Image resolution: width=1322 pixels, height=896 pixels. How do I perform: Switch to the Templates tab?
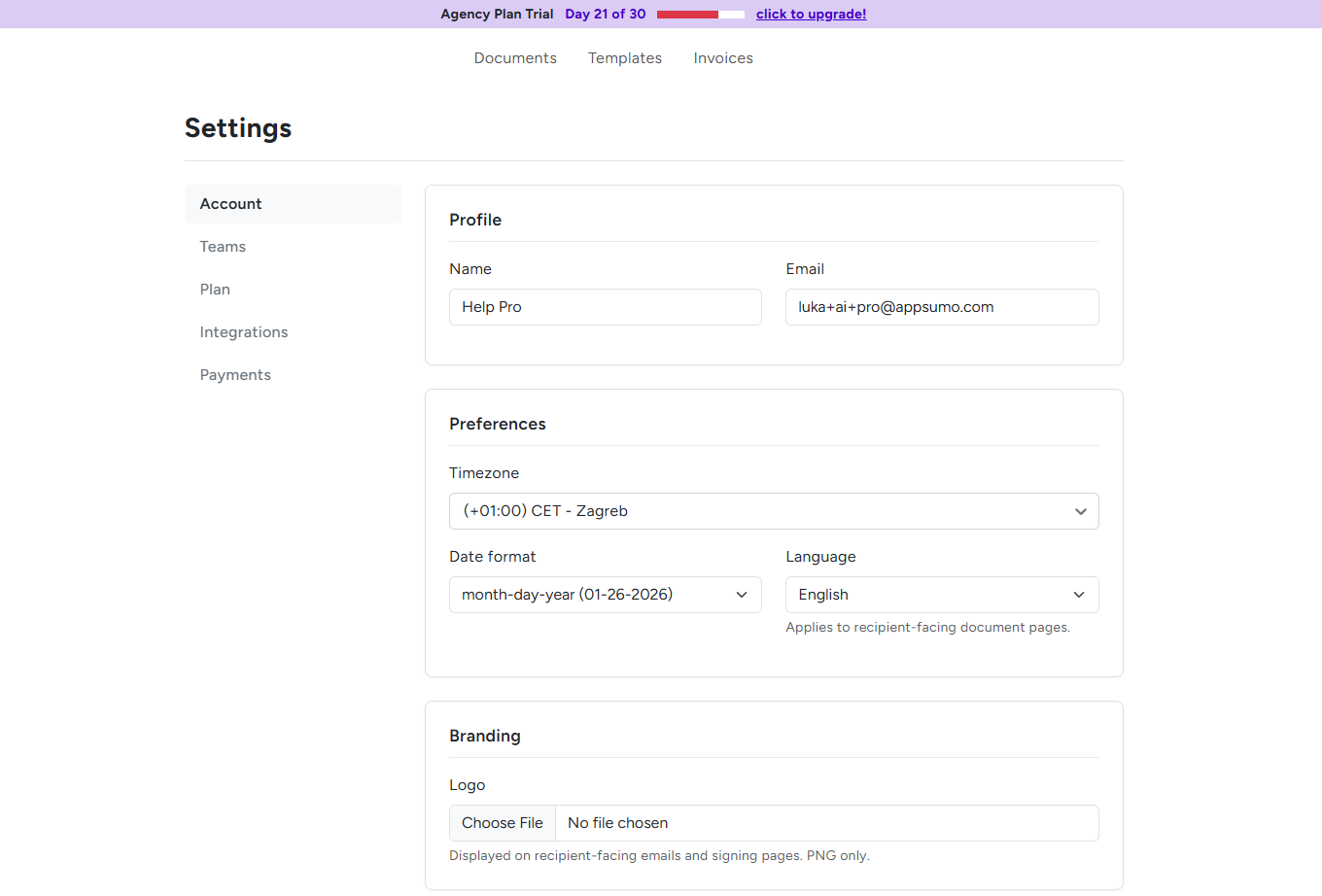click(624, 58)
